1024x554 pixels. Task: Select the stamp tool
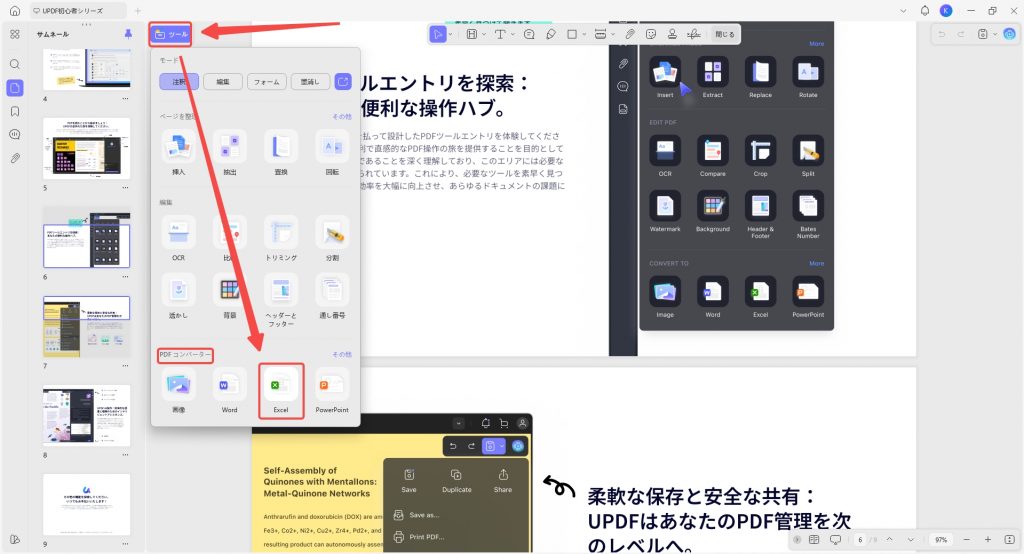pyautogui.click(x=672, y=34)
